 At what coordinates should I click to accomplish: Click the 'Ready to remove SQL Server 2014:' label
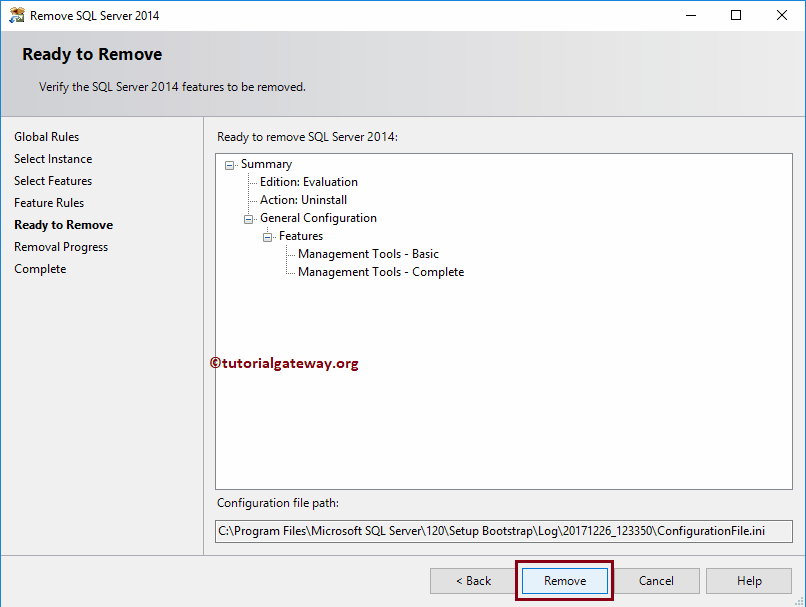pyautogui.click(x=307, y=137)
